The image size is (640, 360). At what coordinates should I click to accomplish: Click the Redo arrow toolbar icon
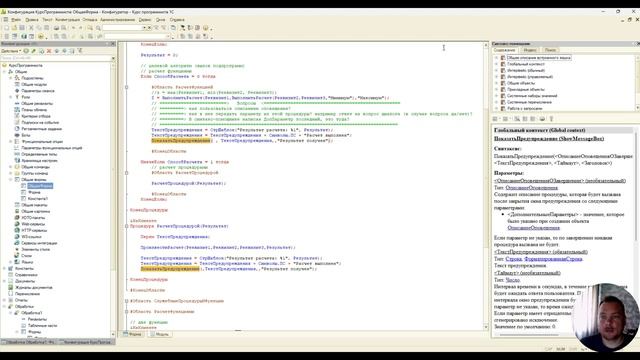(81, 28)
